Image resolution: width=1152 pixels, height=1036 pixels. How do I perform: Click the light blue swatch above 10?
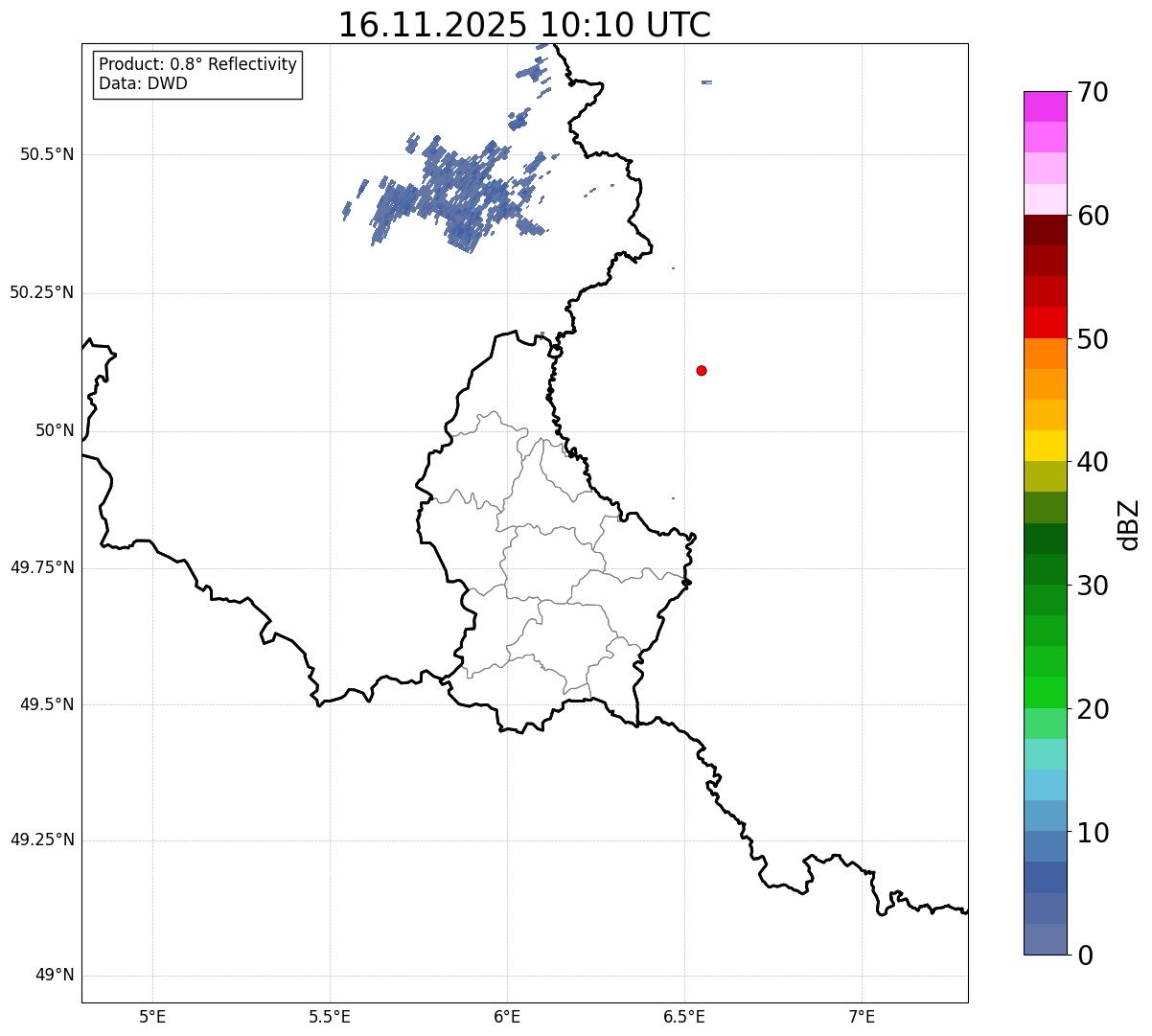coord(1045,816)
